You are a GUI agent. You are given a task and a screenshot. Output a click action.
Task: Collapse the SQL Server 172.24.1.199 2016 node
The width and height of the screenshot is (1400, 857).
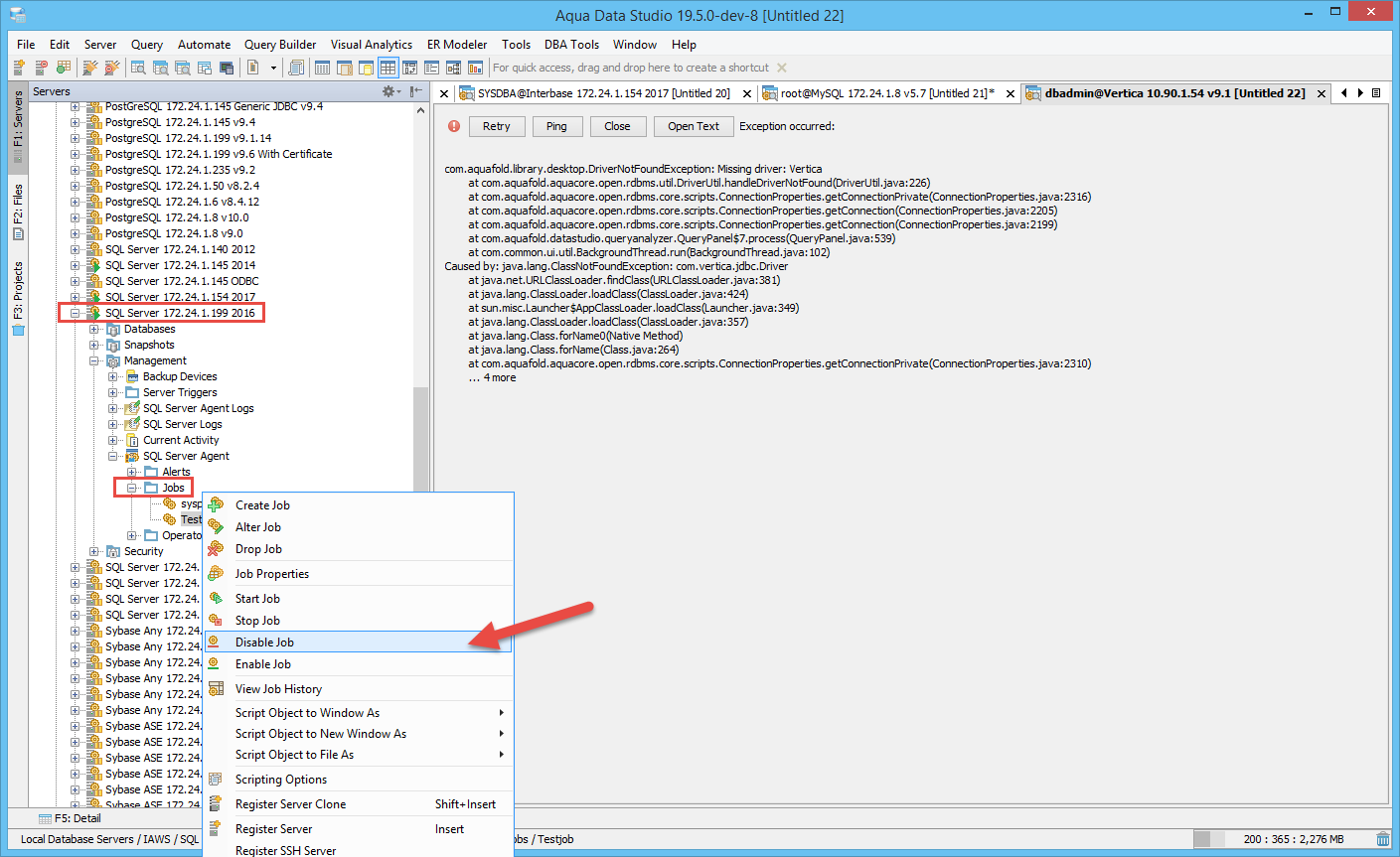(x=75, y=313)
